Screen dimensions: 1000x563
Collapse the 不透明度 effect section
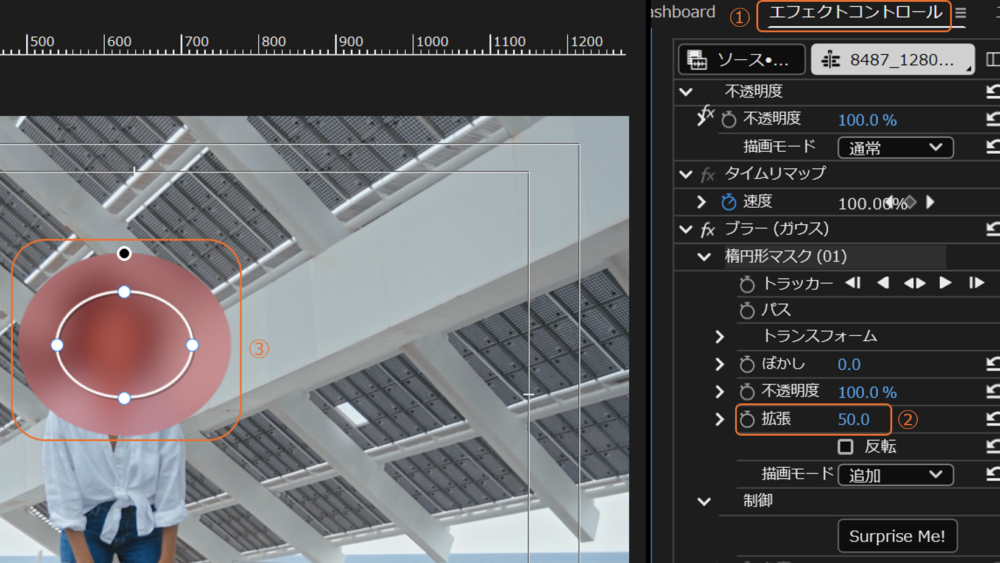pyautogui.click(x=686, y=91)
